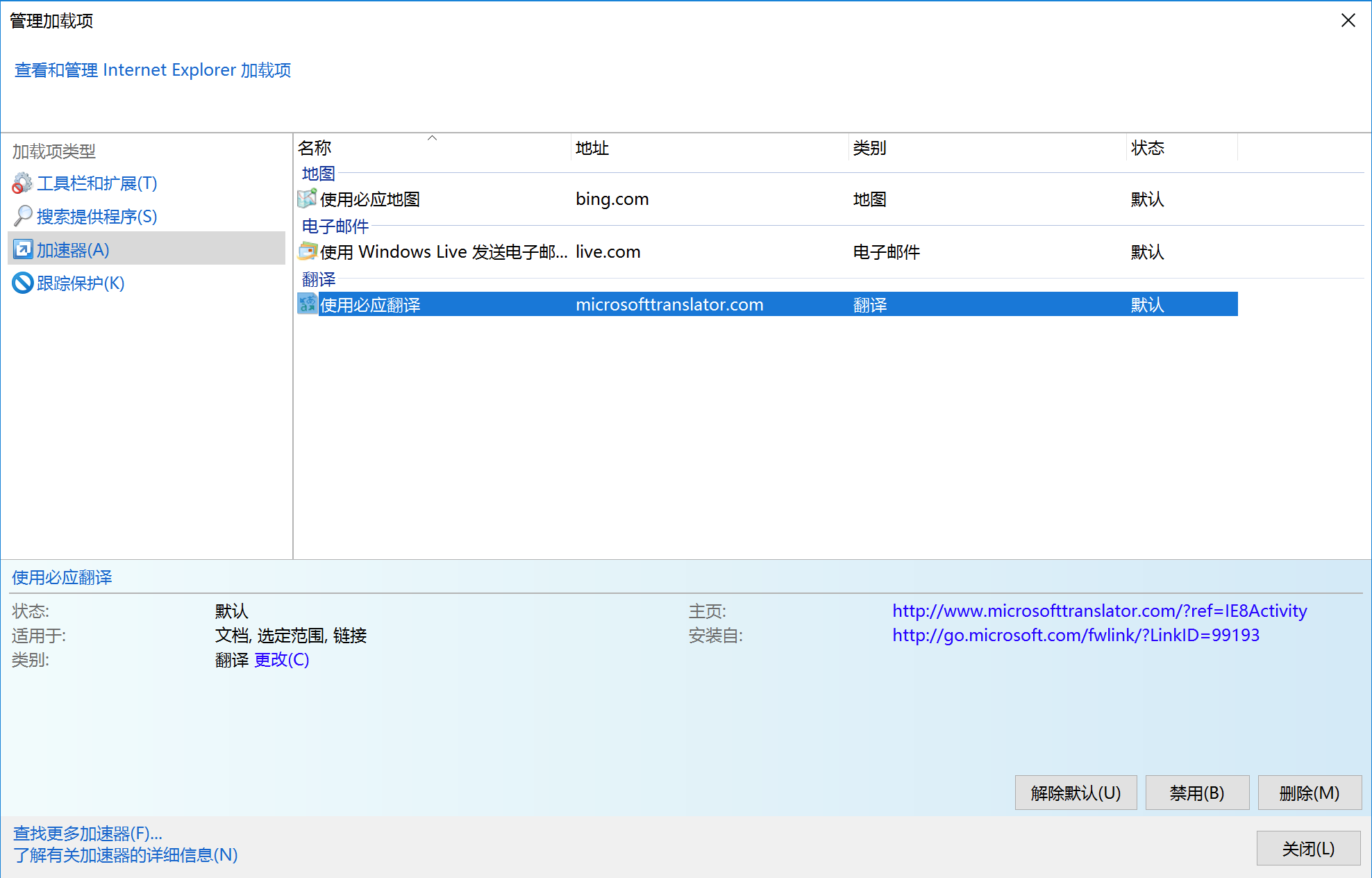Image resolution: width=1372 pixels, height=878 pixels.
Task: Select the 工具栏和扩展 category icon
Action: pyautogui.click(x=22, y=183)
